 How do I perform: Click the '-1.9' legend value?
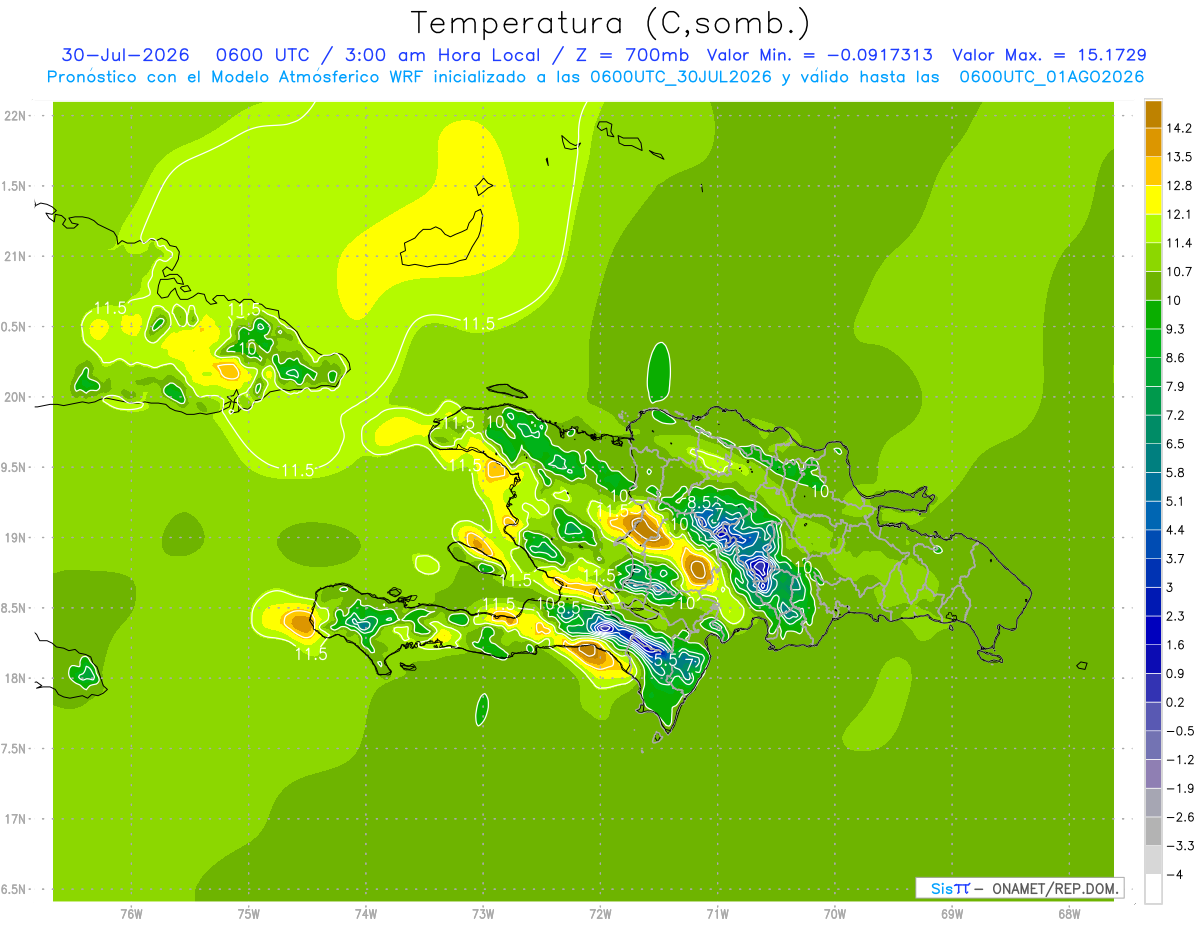[x=1180, y=788]
